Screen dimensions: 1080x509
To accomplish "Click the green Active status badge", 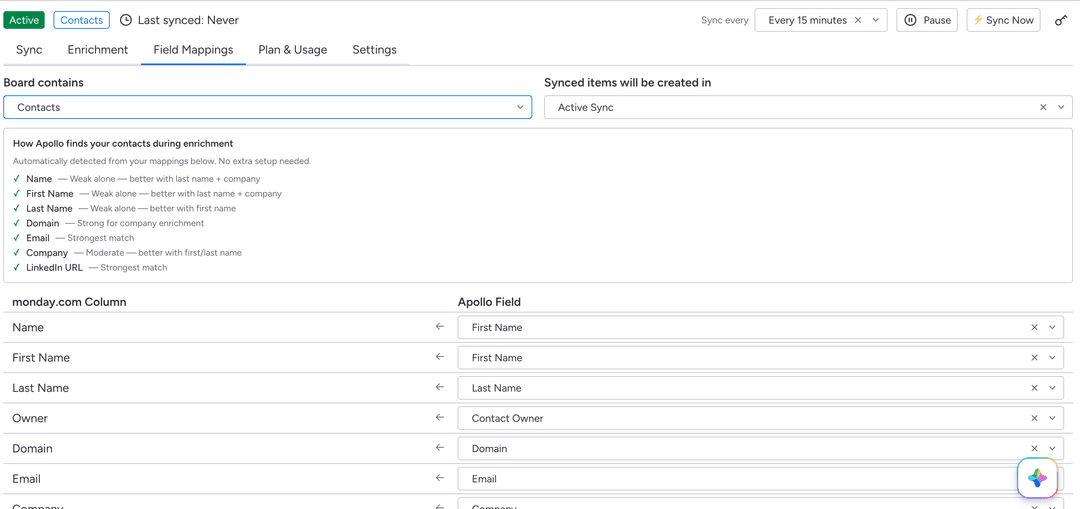I will [24, 20].
